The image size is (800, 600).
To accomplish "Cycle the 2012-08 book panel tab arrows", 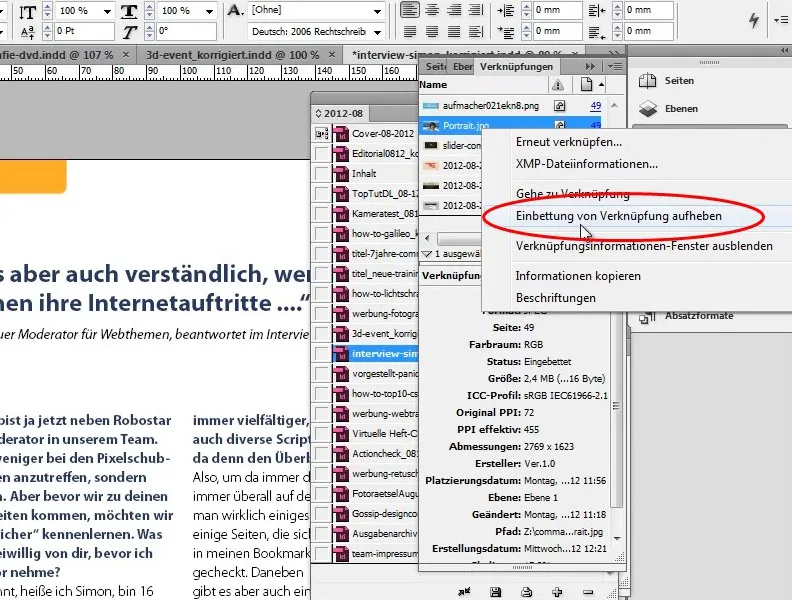I will [x=318, y=113].
